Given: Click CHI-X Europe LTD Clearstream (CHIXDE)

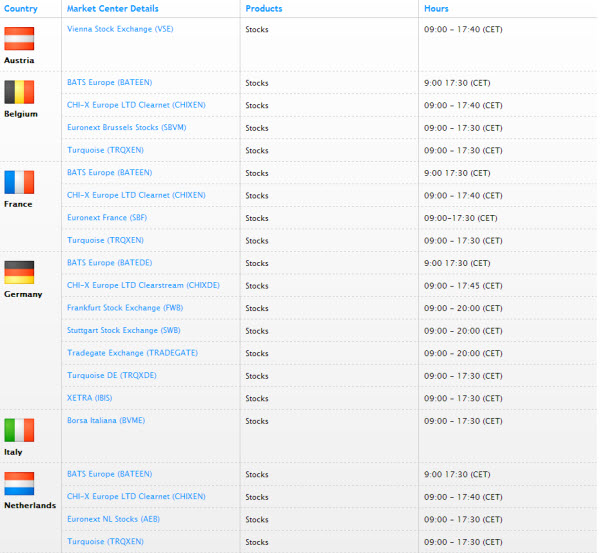Looking at the screenshot, I should 143,285.
